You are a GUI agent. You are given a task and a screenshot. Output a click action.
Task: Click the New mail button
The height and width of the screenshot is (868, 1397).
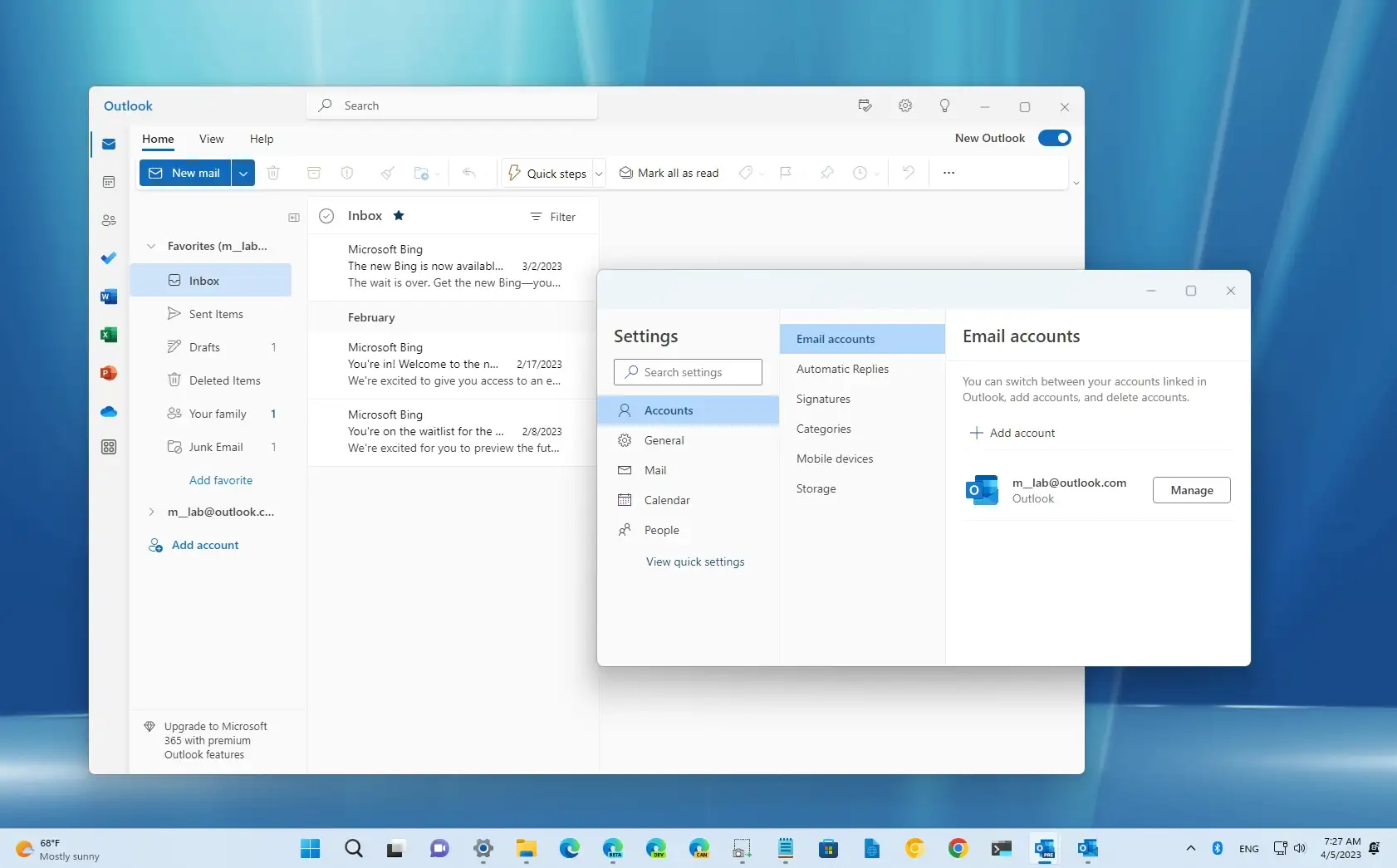click(x=185, y=173)
